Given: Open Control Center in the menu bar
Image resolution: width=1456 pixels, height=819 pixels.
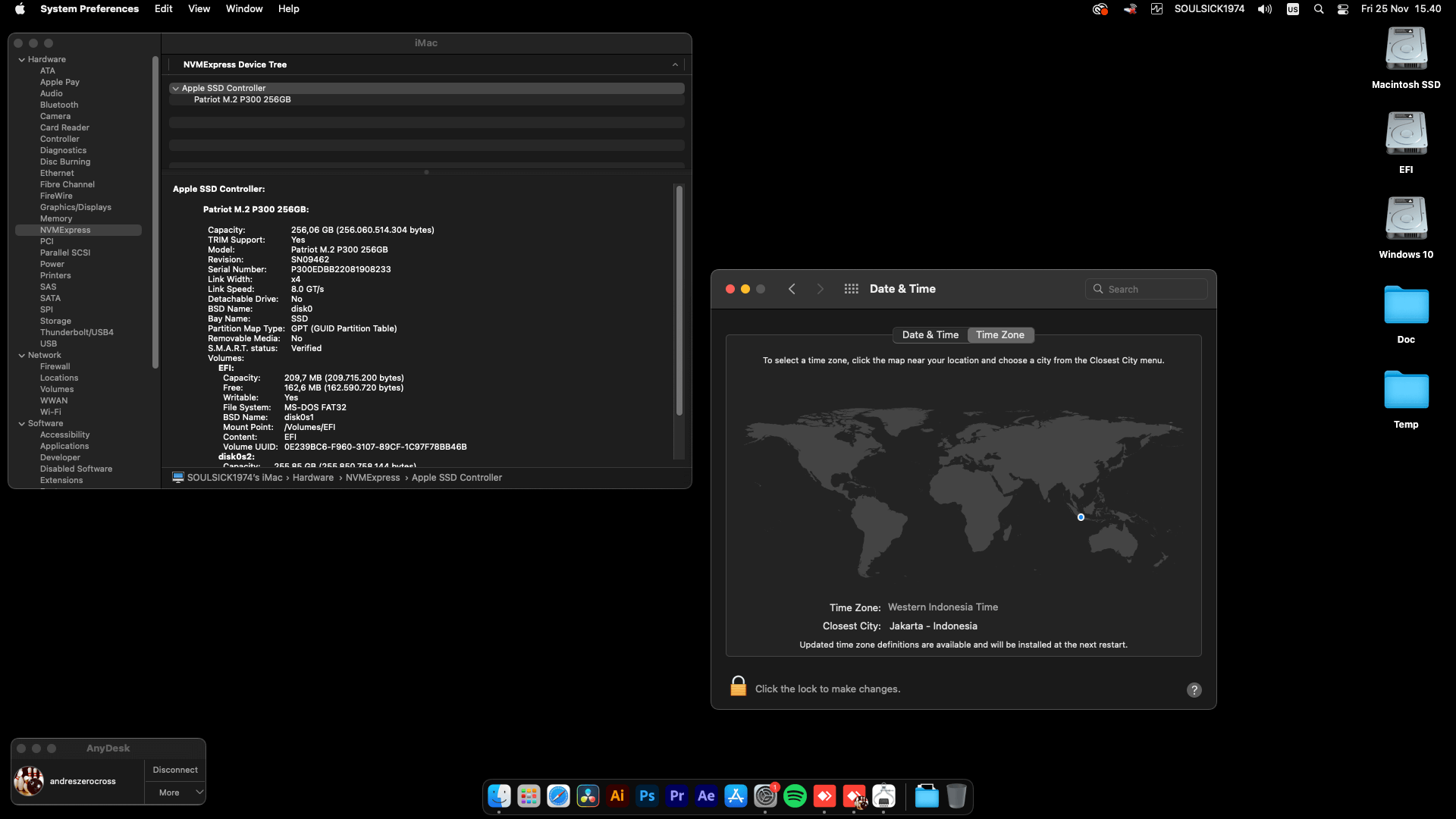Looking at the screenshot, I should pos(1343,9).
